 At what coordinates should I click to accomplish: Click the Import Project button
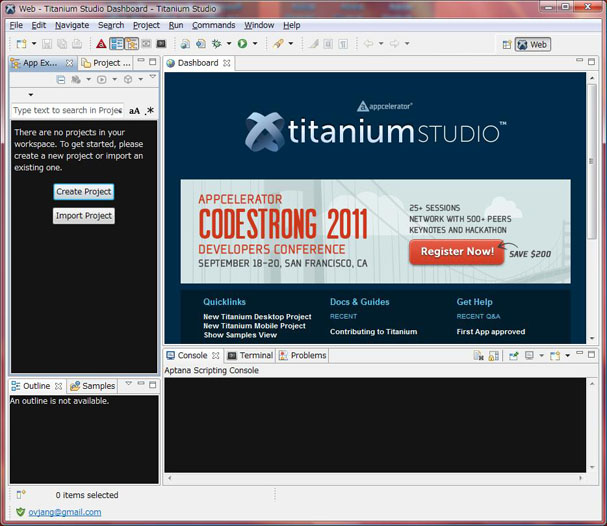coord(84,216)
